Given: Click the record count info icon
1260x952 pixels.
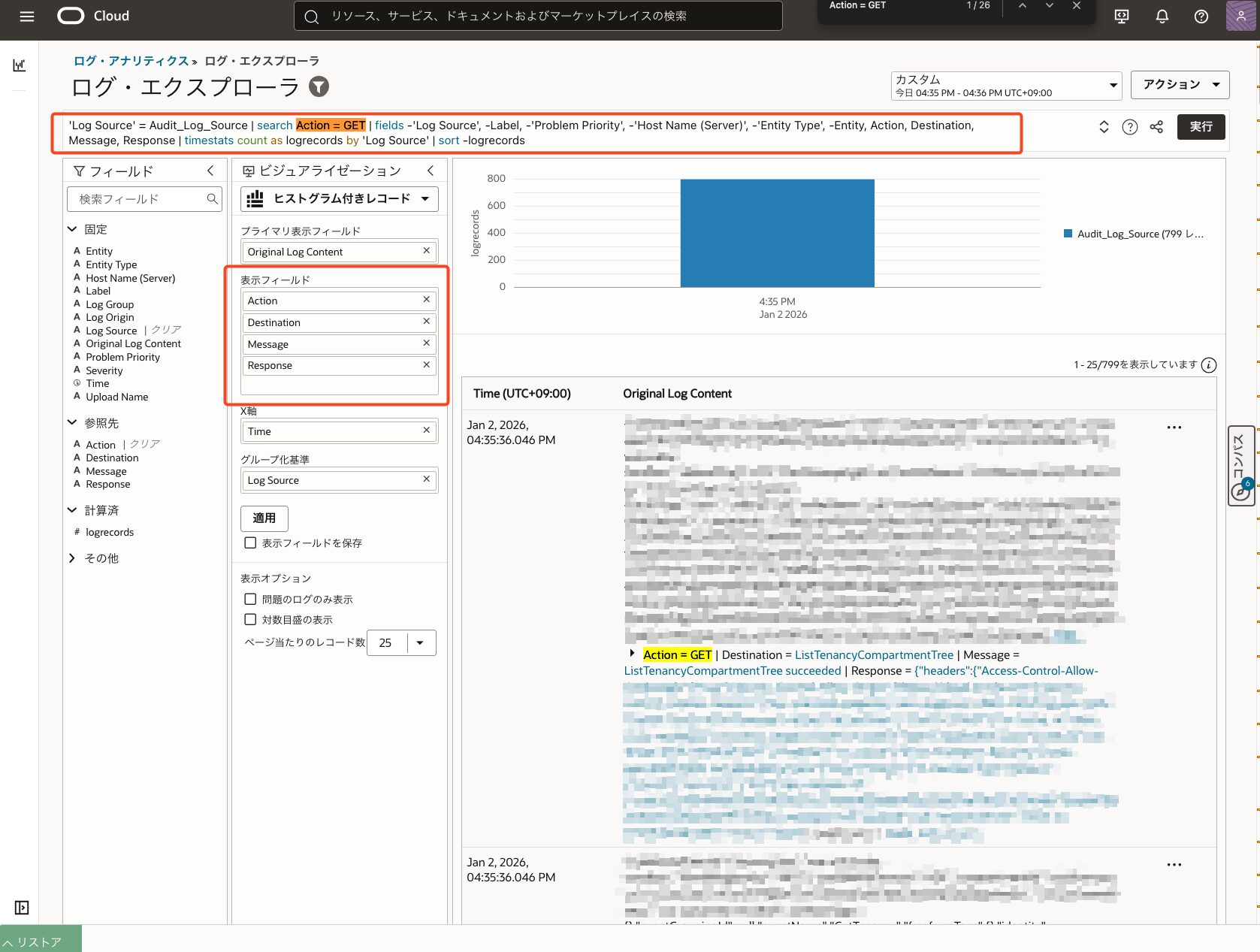Looking at the screenshot, I should tap(1209, 365).
